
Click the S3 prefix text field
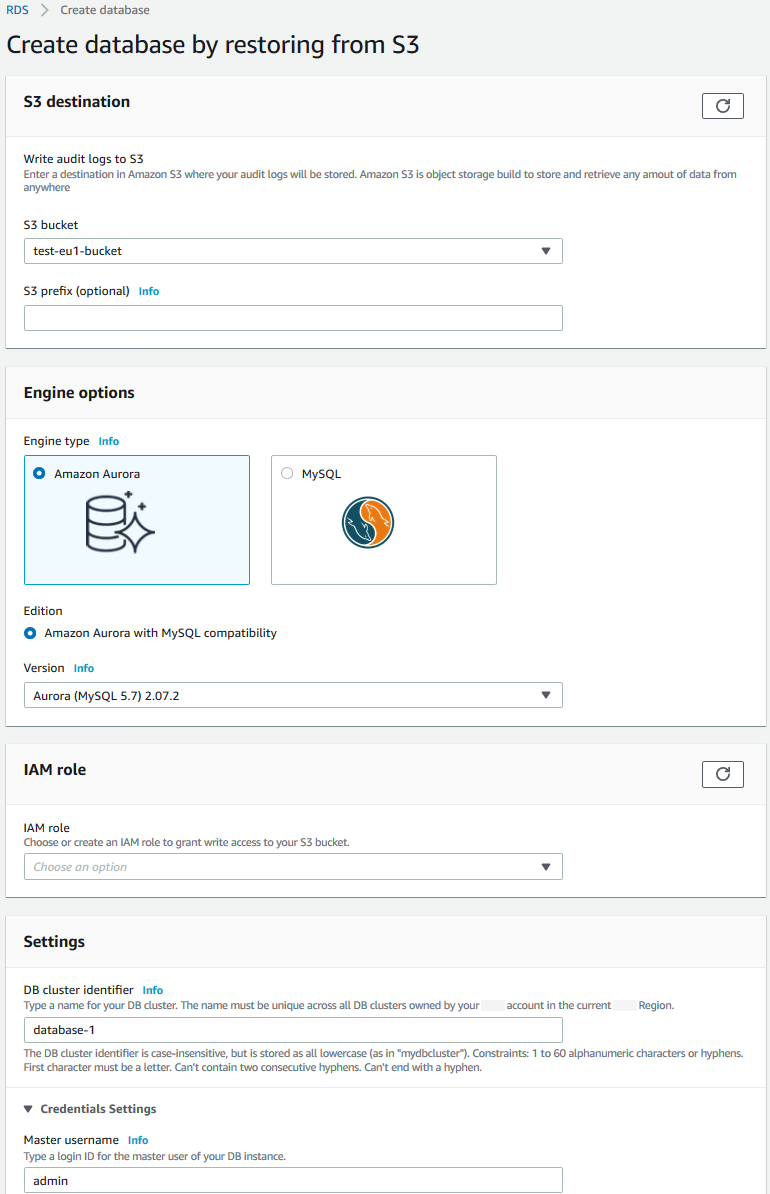293,318
